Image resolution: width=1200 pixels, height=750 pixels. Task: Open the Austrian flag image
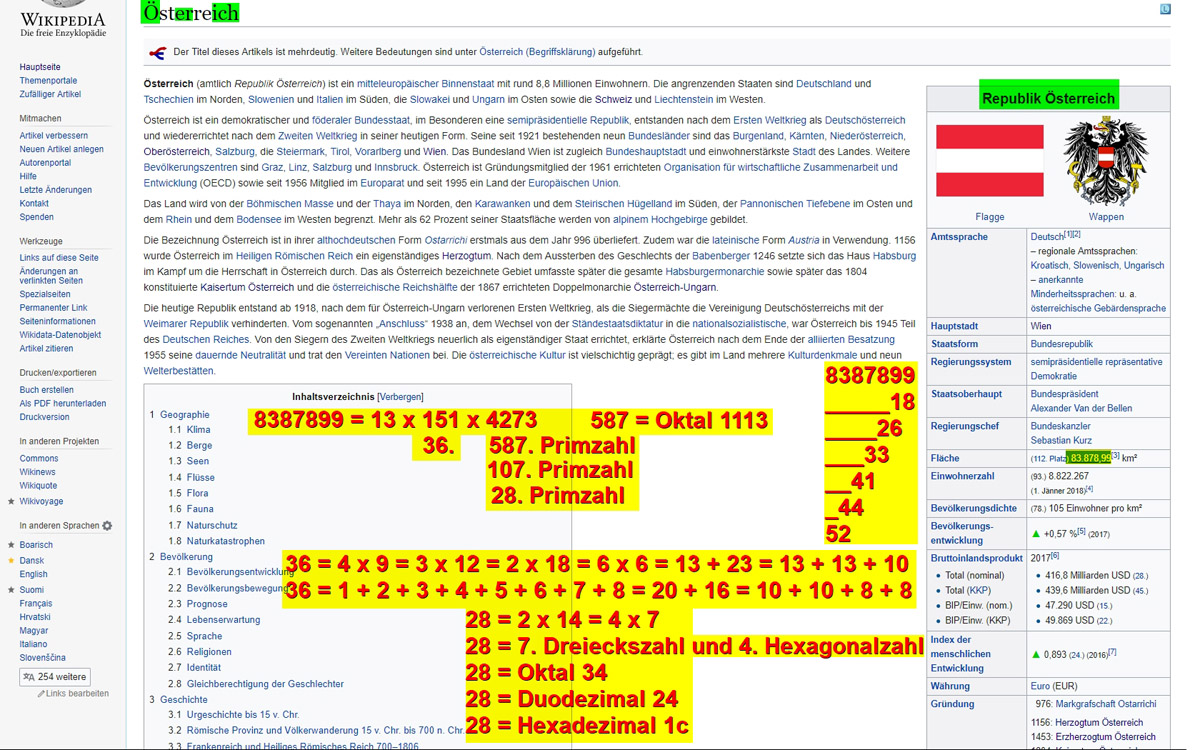pos(989,161)
